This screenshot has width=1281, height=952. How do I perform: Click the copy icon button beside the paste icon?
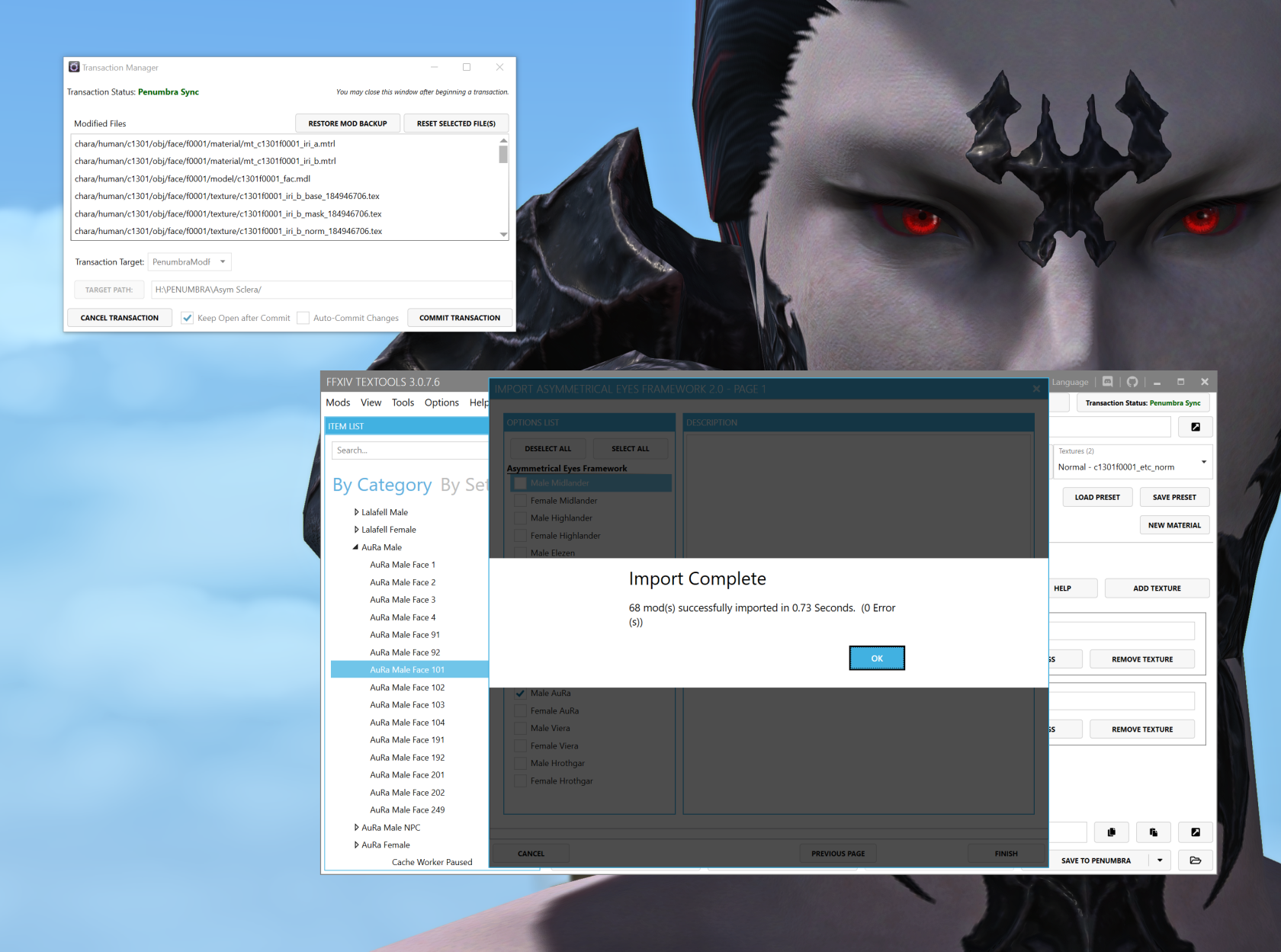(x=1112, y=832)
